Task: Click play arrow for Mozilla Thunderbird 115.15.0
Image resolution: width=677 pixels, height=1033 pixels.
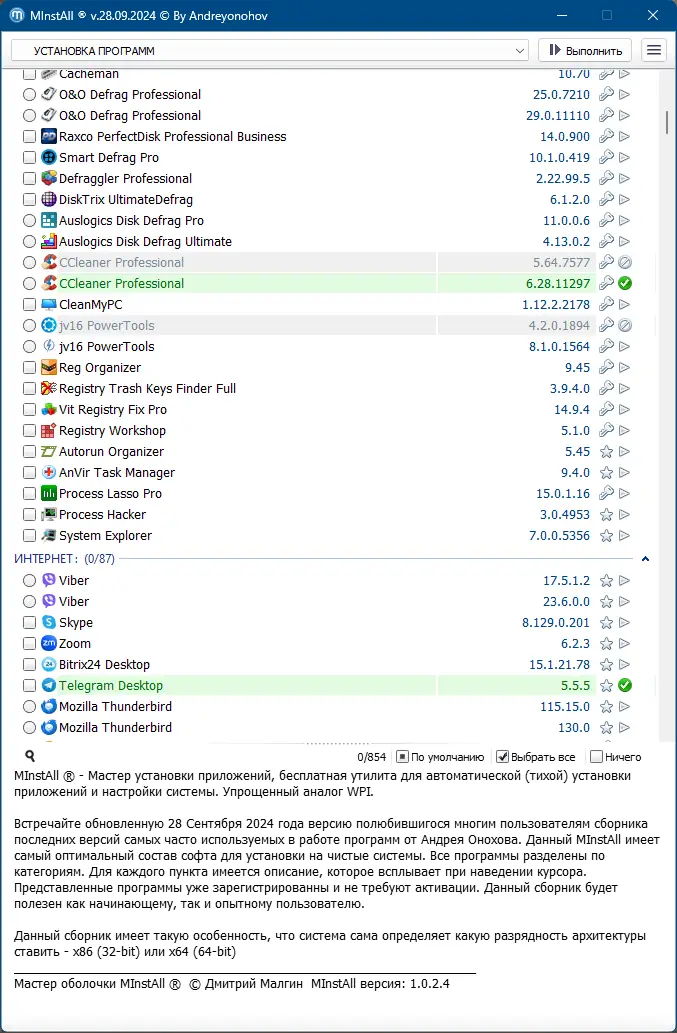Action: pyautogui.click(x=624, y=706)
